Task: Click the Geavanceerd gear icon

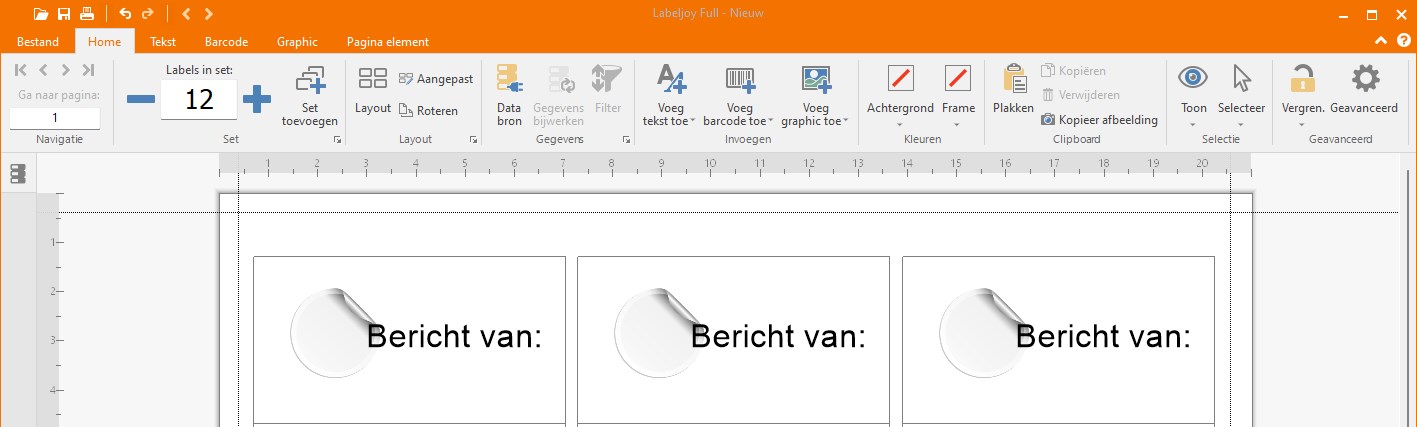Action: tap(1365, 78)
